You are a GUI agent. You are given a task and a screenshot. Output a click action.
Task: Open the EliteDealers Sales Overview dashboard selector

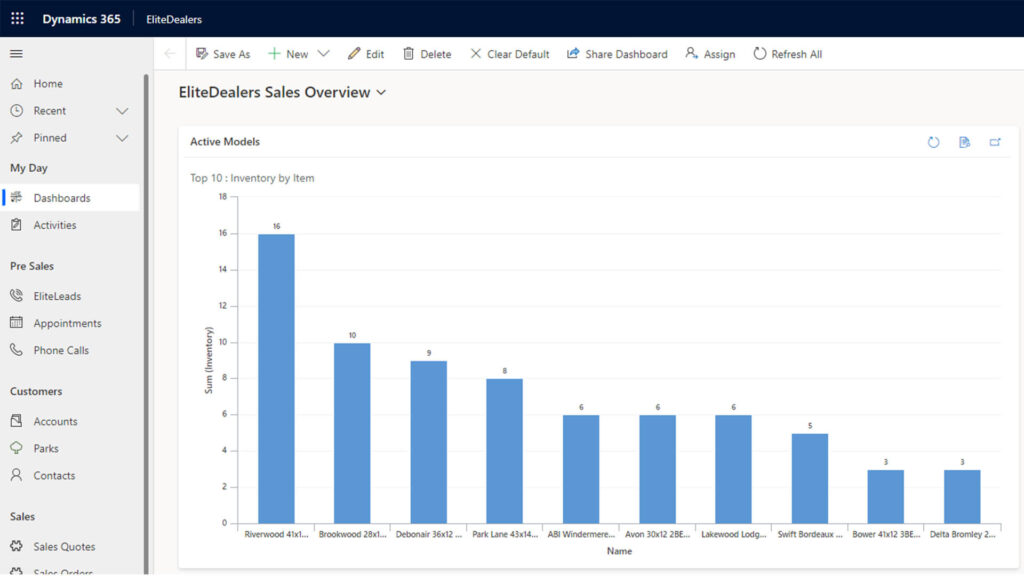[x=283, y=92]
